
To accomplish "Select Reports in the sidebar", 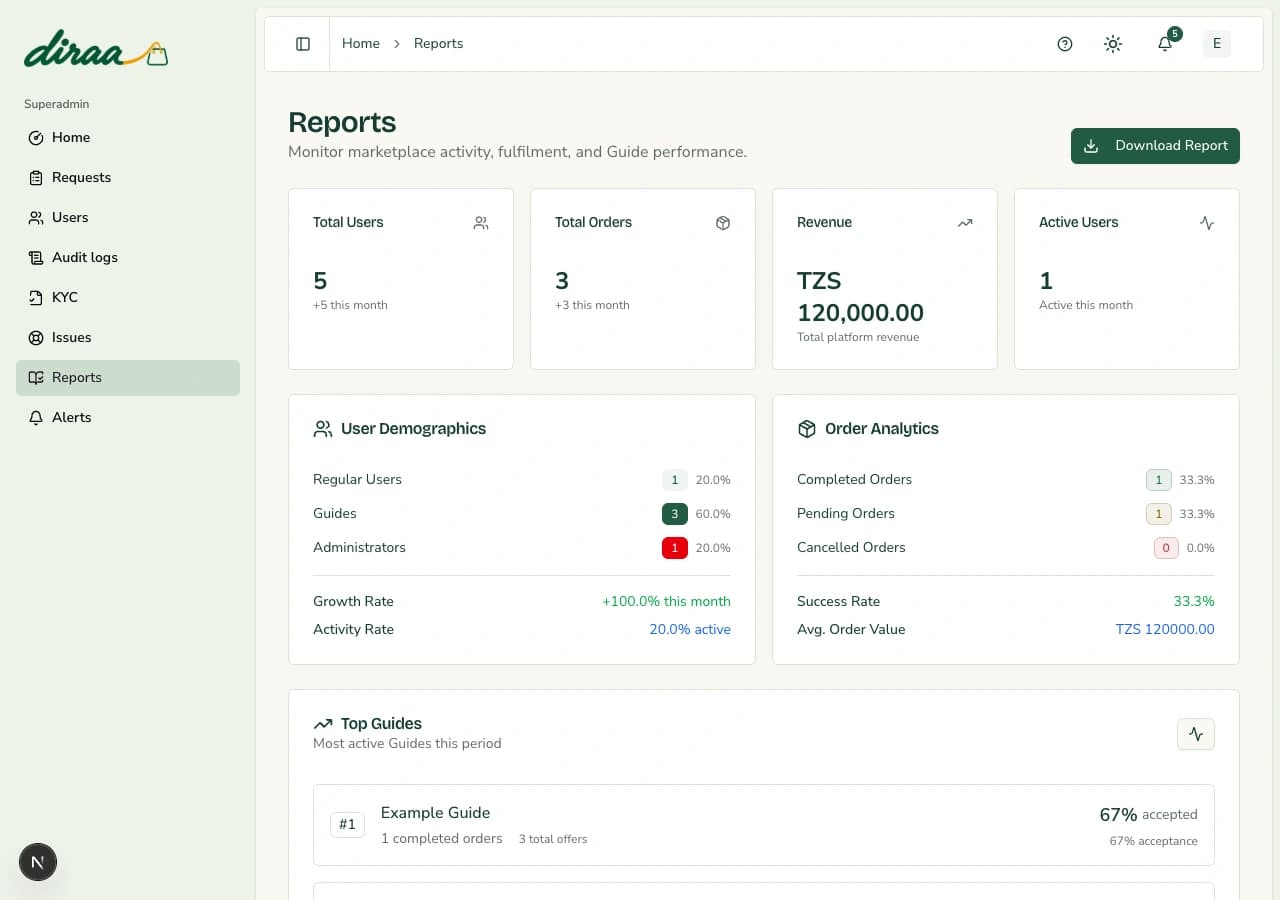I will [x=128, y=378].
